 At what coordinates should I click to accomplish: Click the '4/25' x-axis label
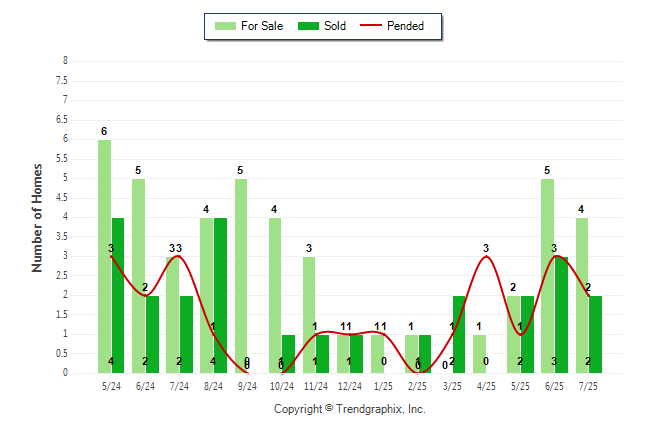click(486, 386)
